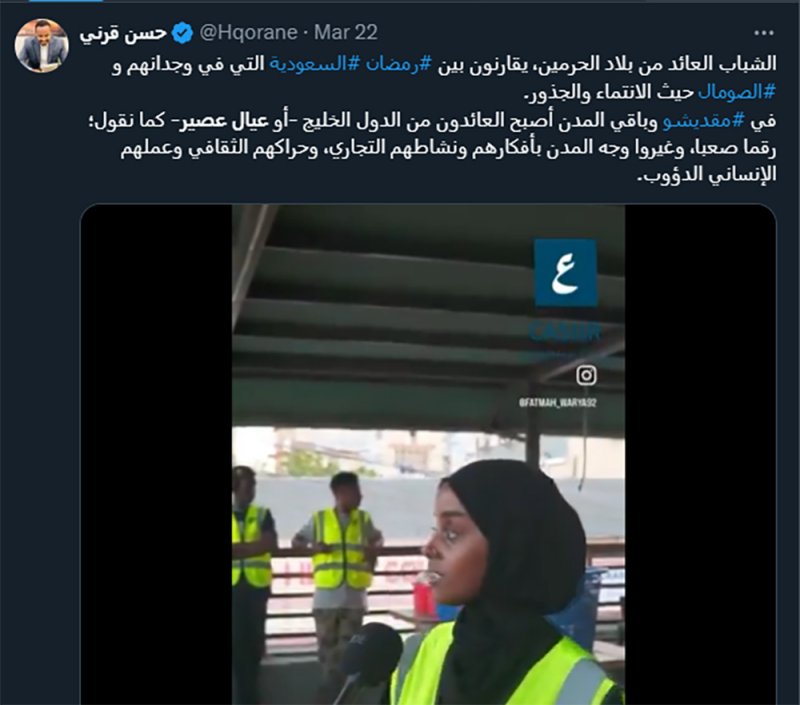Click the CASIIR text under the logo
This screenshot has width=800, height=705.
(565, 332)
